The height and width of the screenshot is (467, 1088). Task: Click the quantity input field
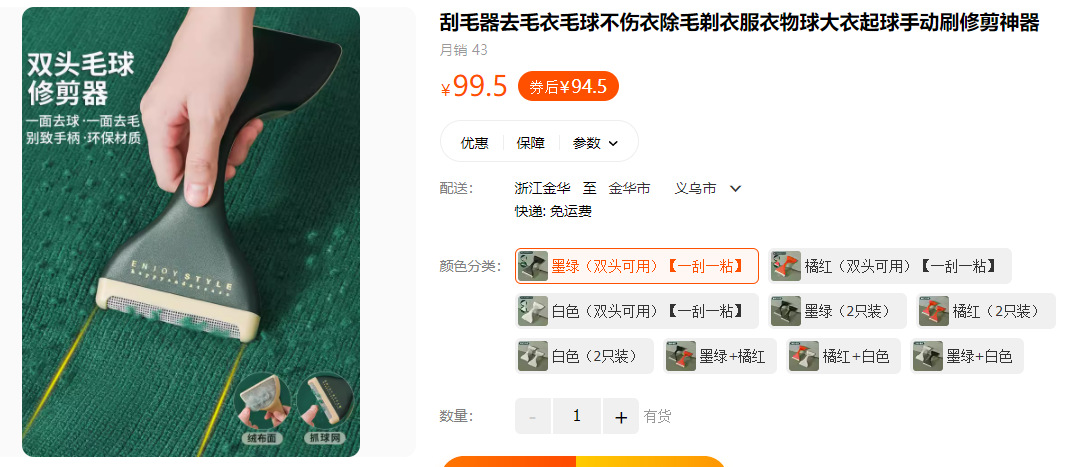pyautogui.click(x=577, y=416)
